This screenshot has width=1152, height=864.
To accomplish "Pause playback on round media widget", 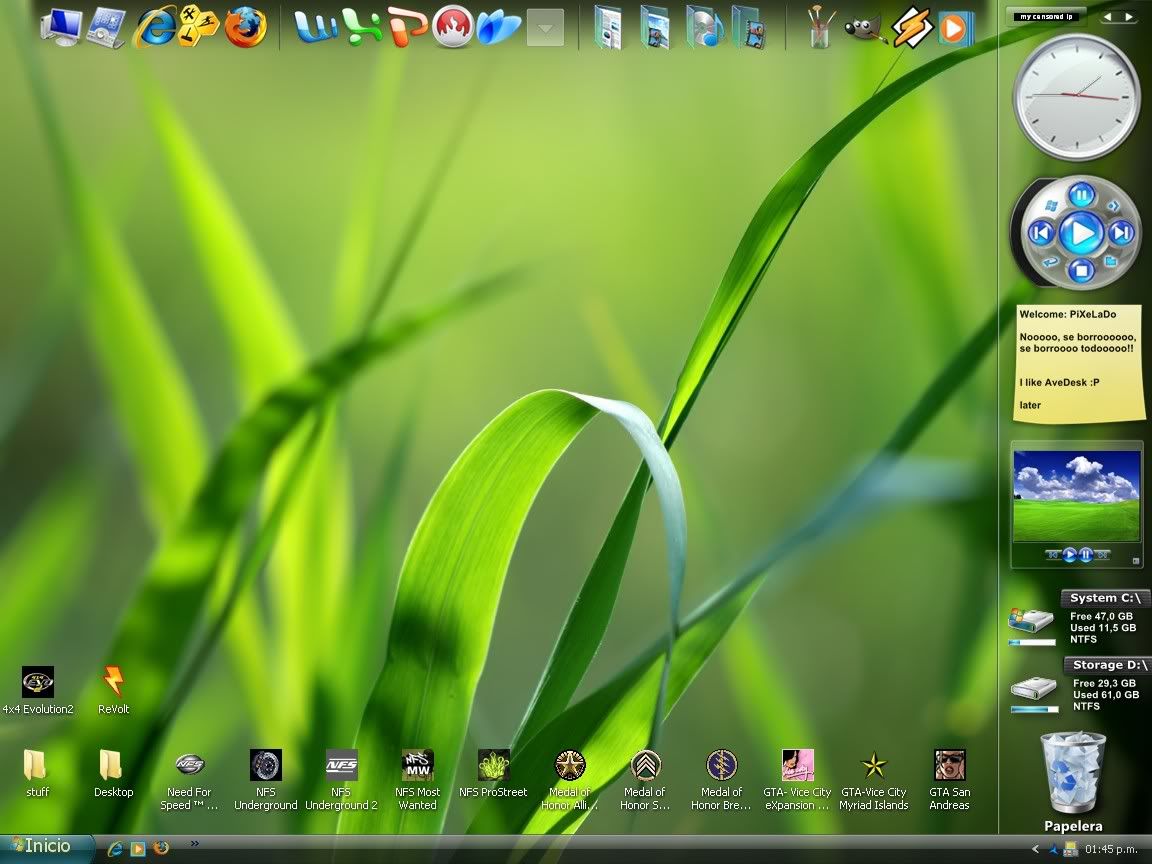I will pos(1080,194).
